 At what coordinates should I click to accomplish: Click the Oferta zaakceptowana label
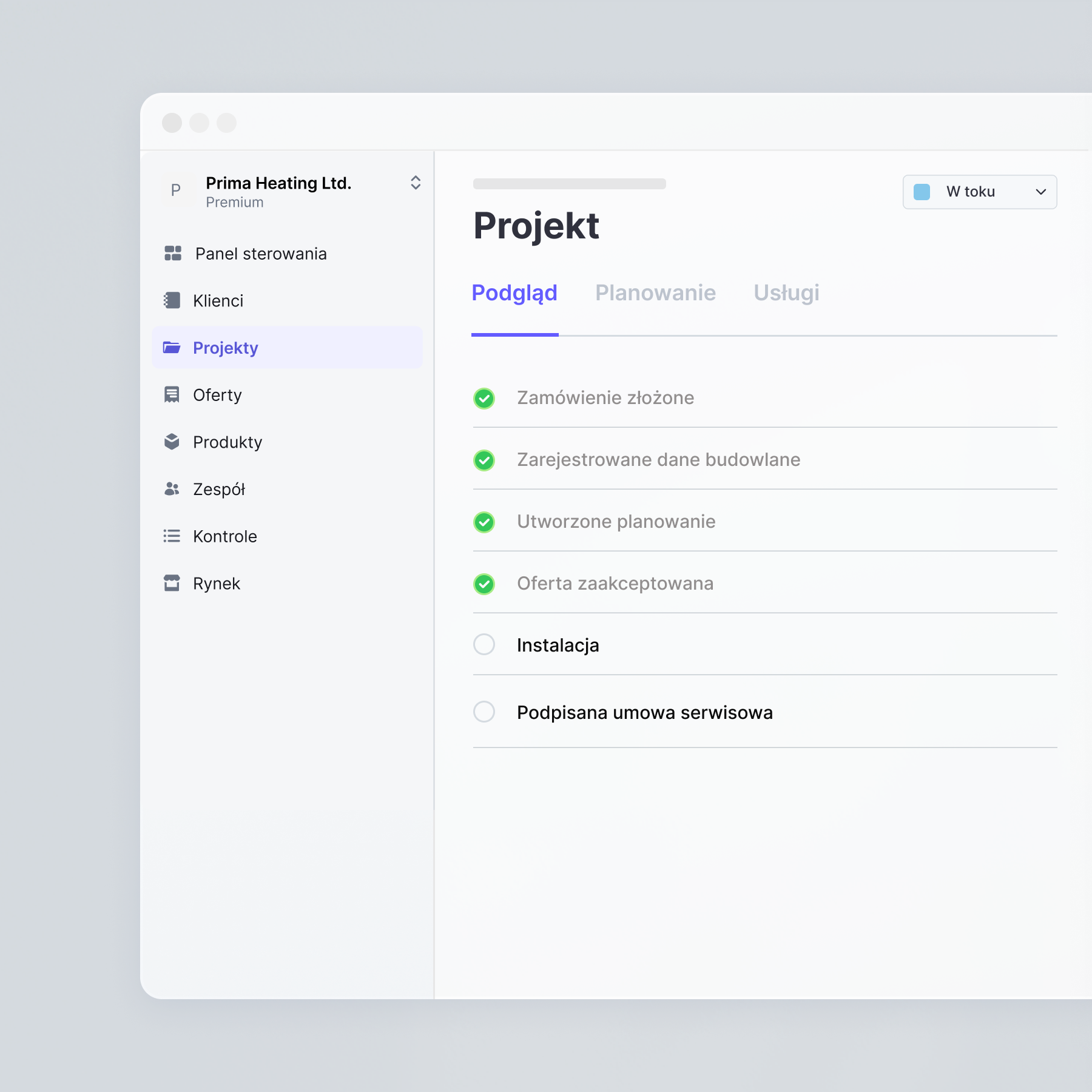(x=615, y=584)
